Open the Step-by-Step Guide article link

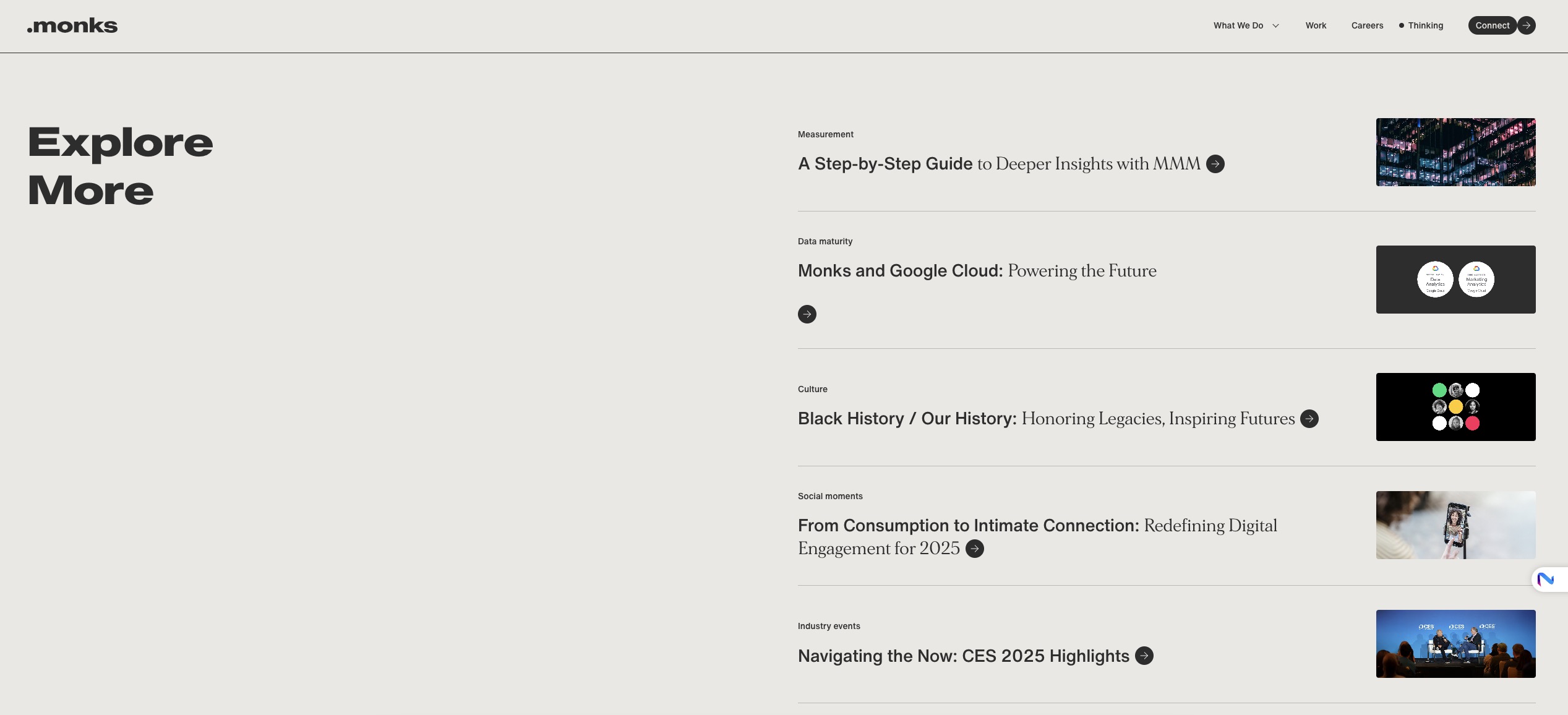(x=998, y=164)
